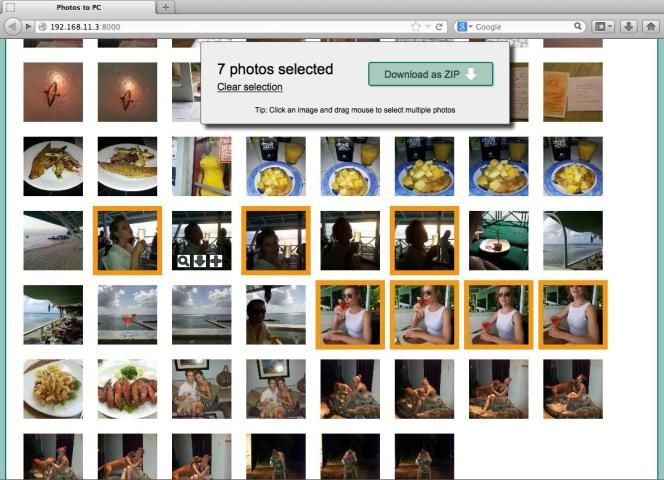Image resolution: width=664 pixels, height=480 pixels.
Task: Click the download arrow icon on hovered photo
Action: [199, 261]
